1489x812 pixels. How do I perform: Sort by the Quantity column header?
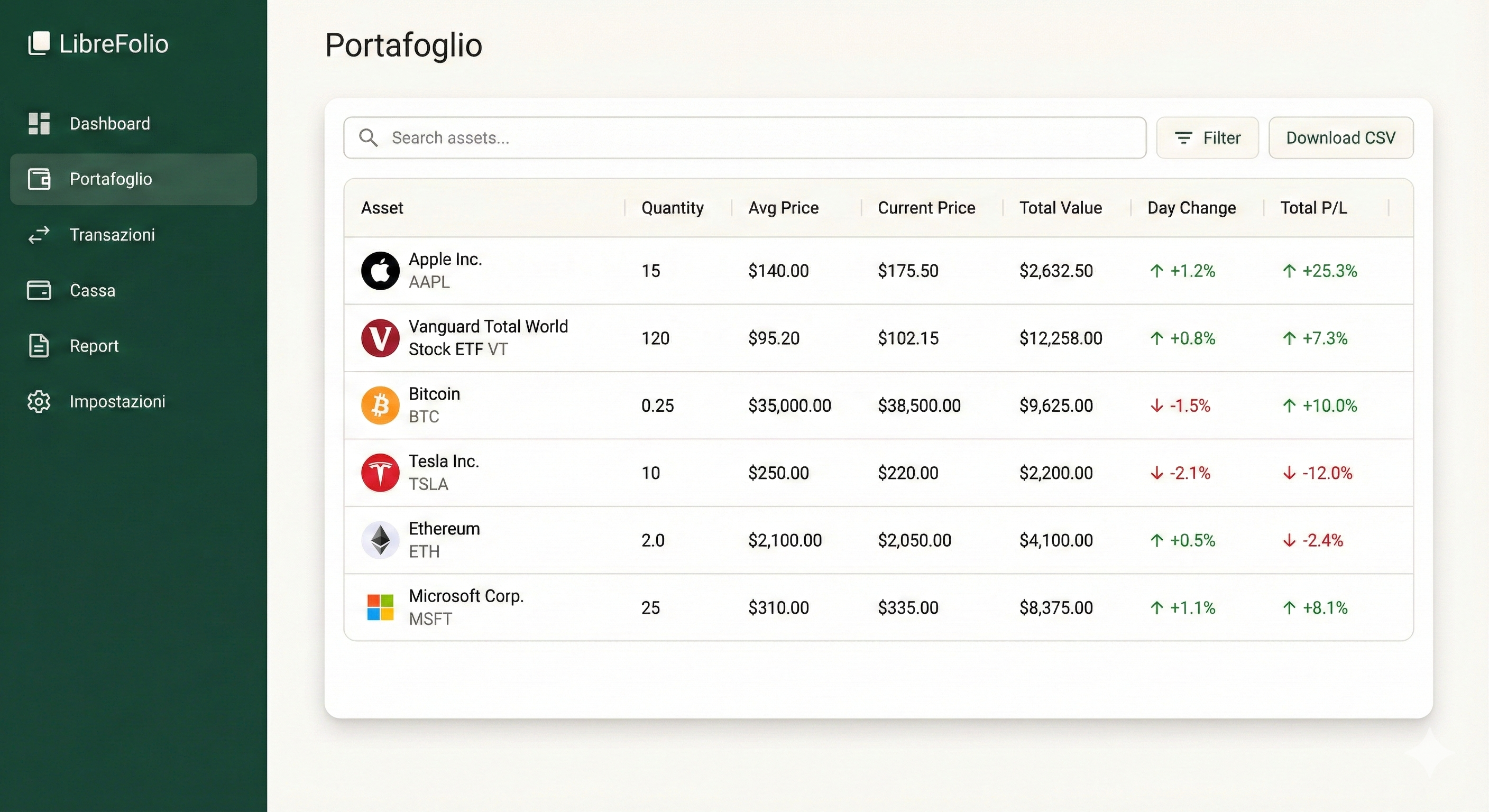tap(672, 207)
